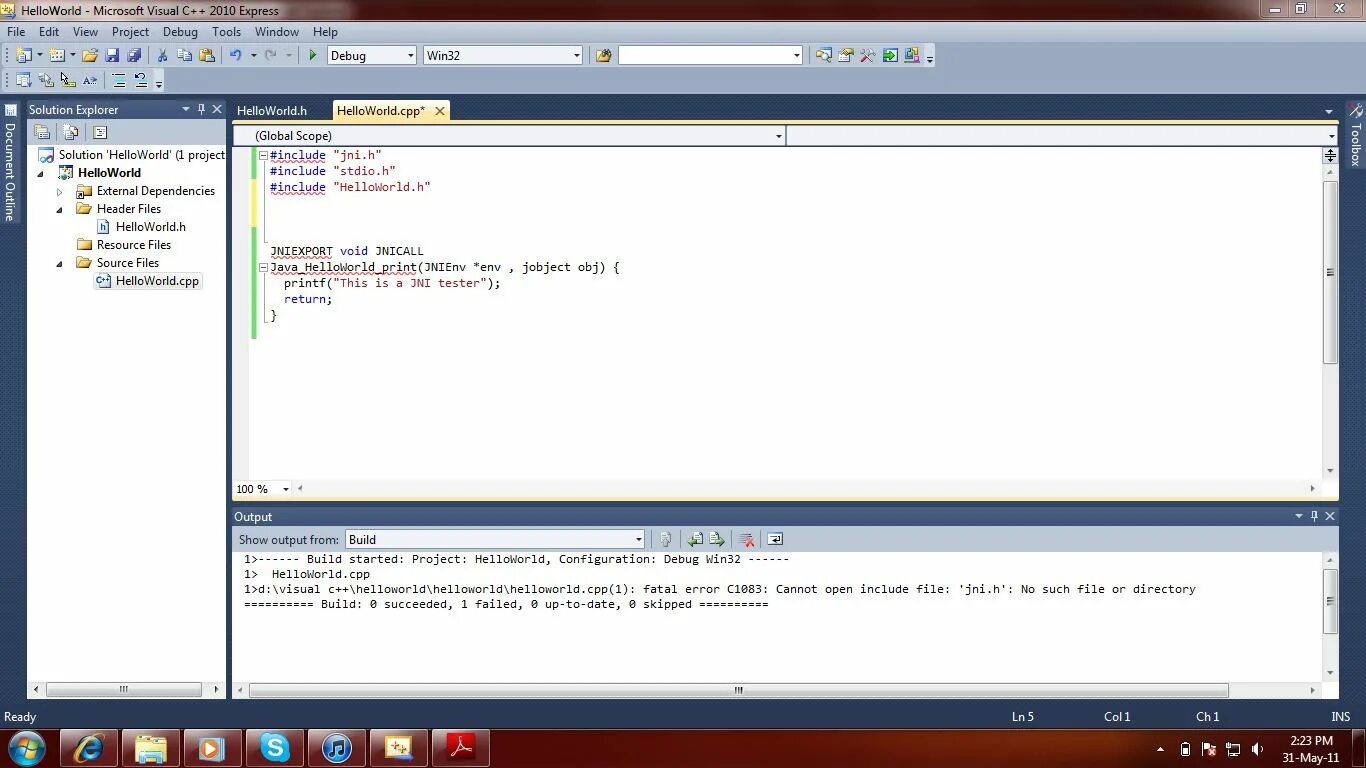Undo the last edit with the undo arrow
Viewport: 1366px width, 768px height.
[235, 56]
